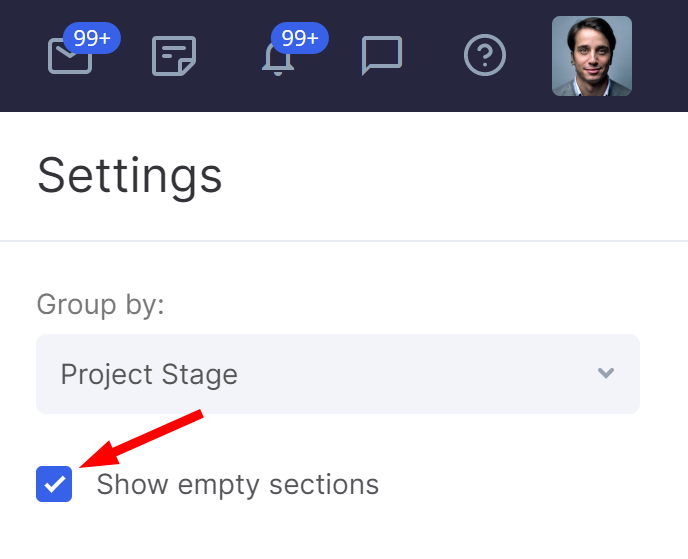This screenshot has height=559, width=688.
Task: Click the 99+ badge on the bell icon
Action: pyautogui.click(x=300, y=39)
